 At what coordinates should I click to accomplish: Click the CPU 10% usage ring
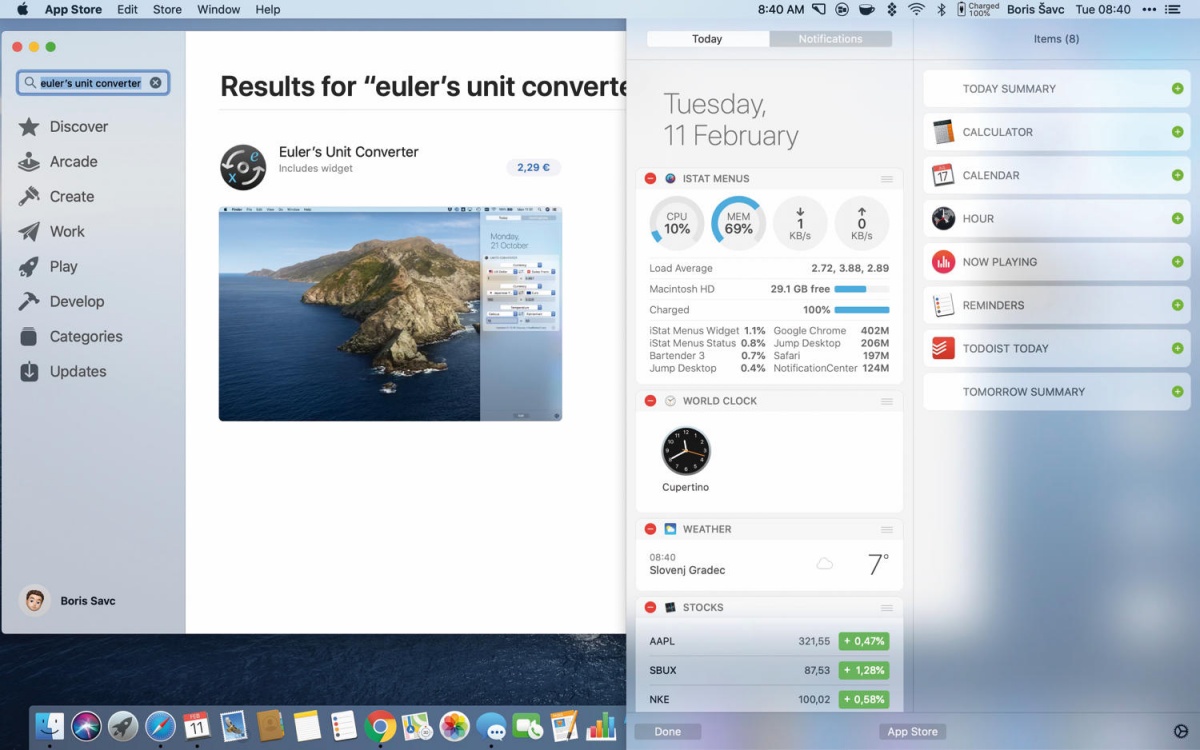point(677,223)
